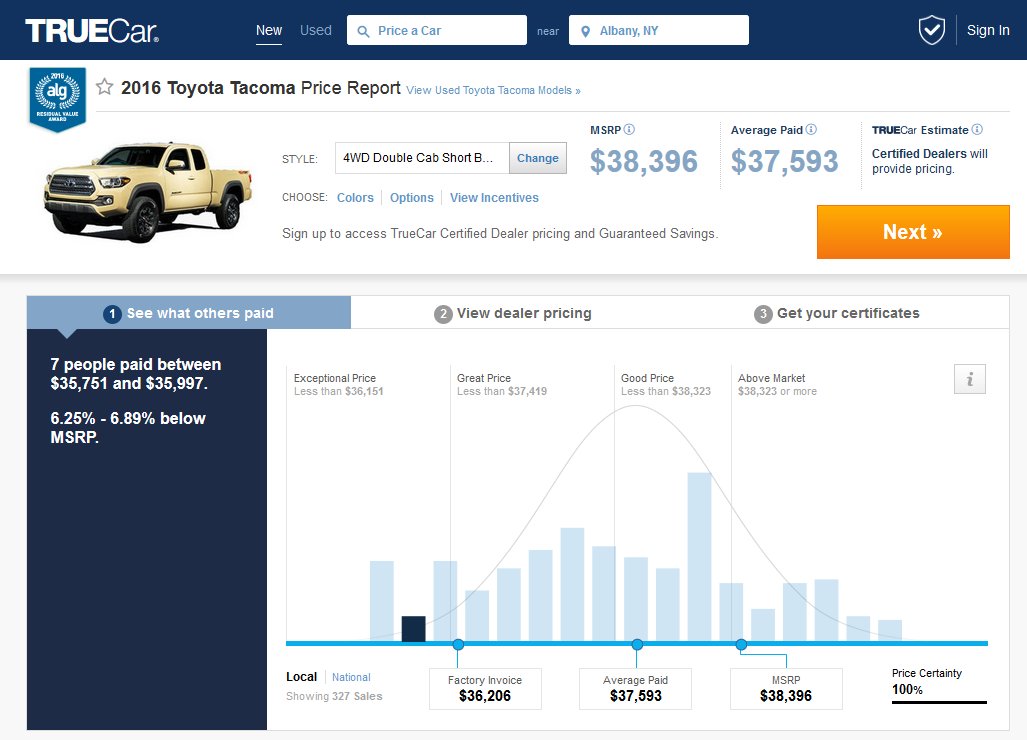Click the magnifier icon in Price a Car
The width and height of the screenshot is (1027, 740).
(x=363, y=31)
